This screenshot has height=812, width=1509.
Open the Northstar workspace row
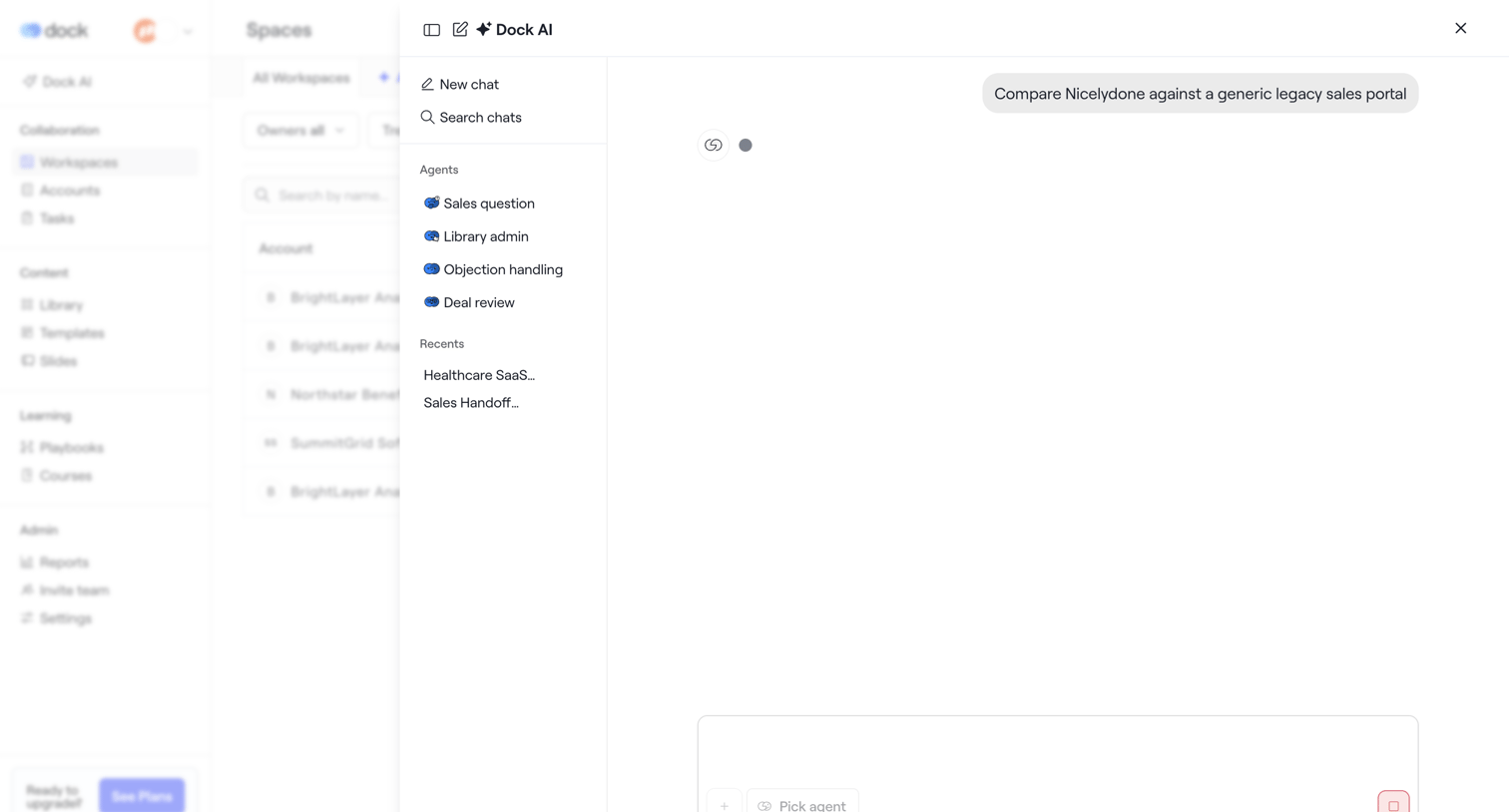click(321, 395)
